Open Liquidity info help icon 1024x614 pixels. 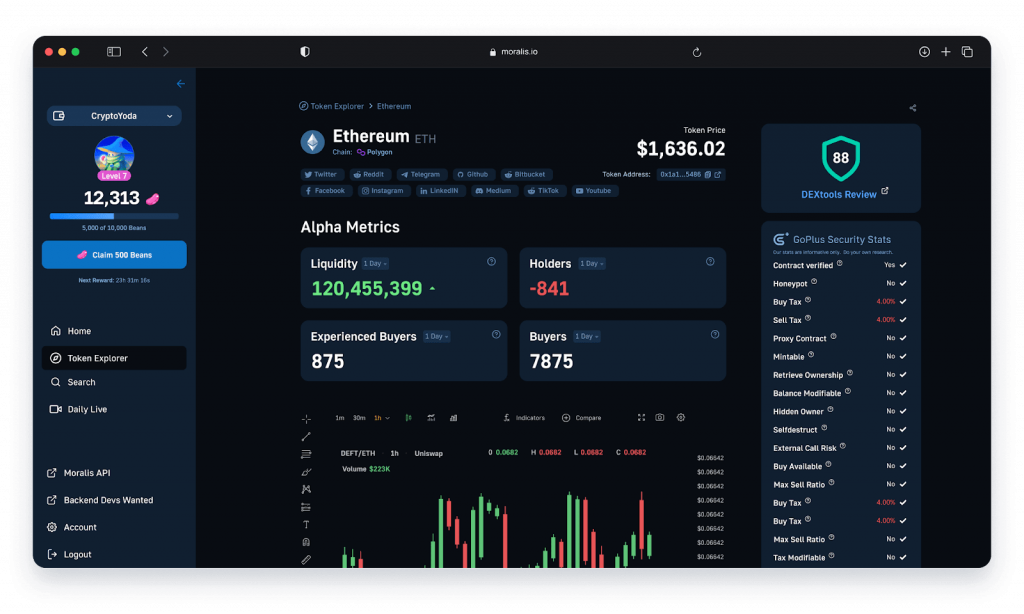pyautogui.click(x=491, y=261)
